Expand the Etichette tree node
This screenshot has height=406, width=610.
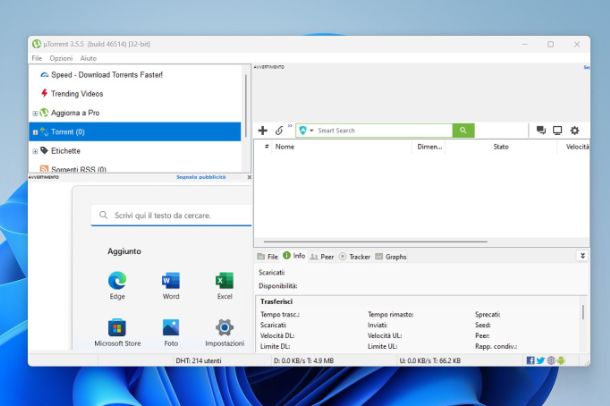[x=35, y=151]
